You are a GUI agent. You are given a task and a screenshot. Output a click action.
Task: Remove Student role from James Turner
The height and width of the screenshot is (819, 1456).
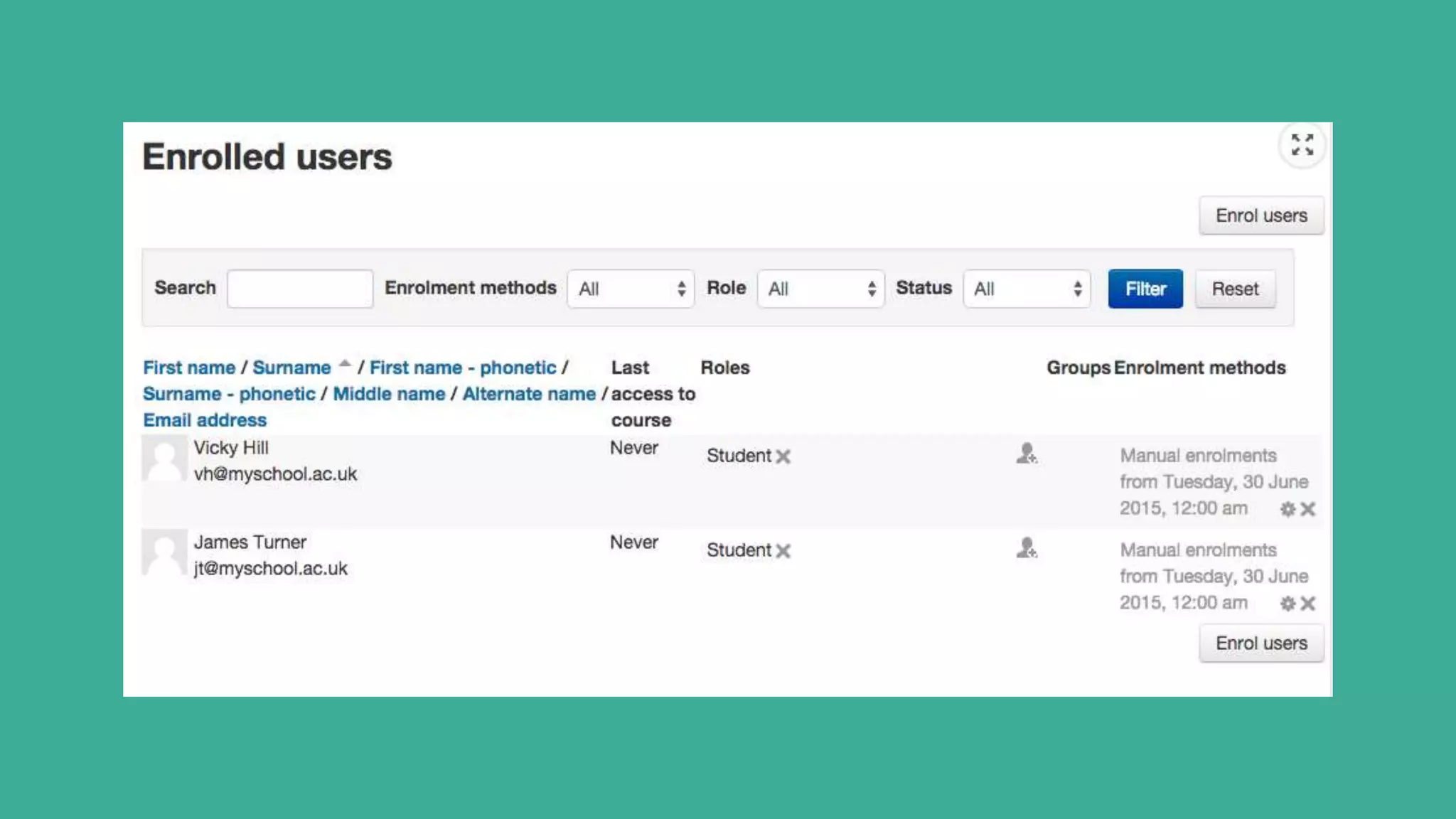pyautogui.click(x=783, y=551)
